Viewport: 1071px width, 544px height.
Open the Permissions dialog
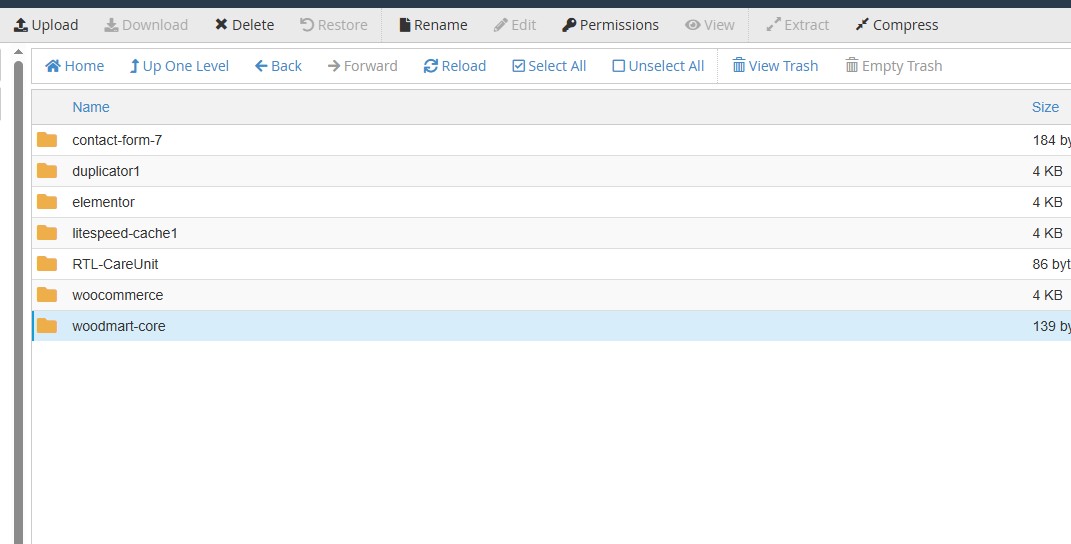click(611, 25)
